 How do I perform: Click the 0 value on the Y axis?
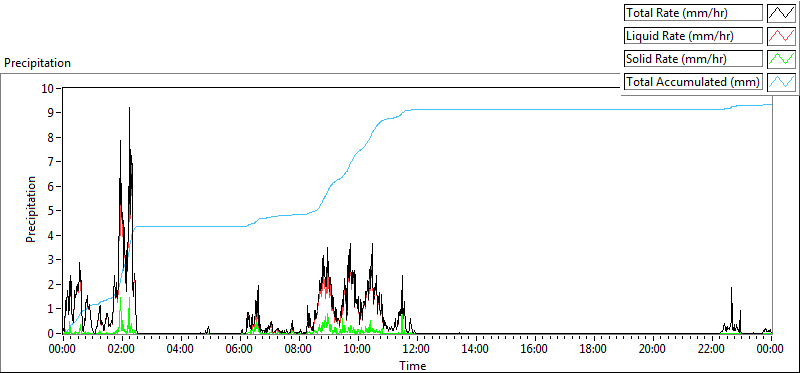click(52, 333)
